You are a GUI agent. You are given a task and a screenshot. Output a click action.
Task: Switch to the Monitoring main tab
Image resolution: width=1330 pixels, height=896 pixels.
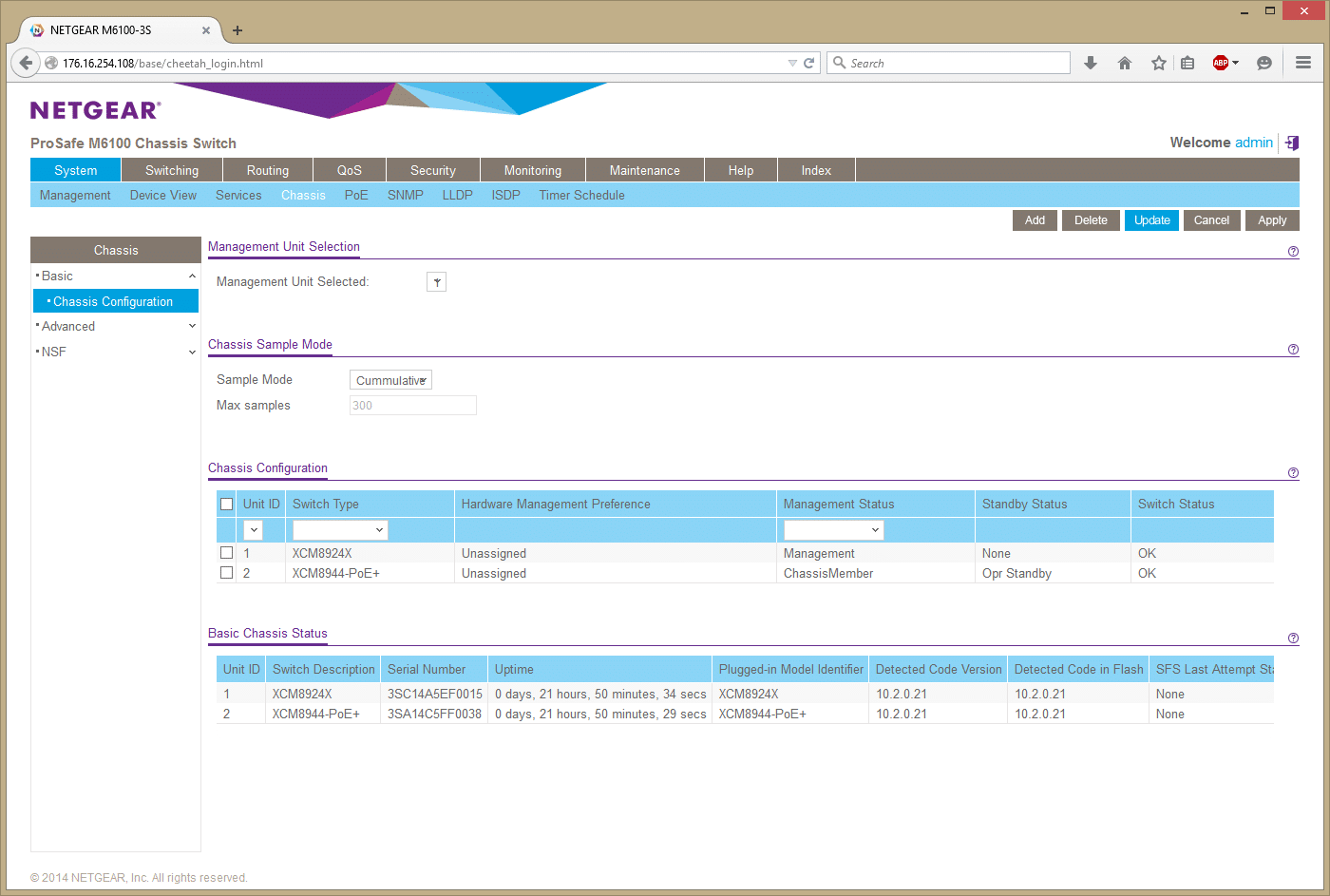pyautogui.click(x=533, y=170)
